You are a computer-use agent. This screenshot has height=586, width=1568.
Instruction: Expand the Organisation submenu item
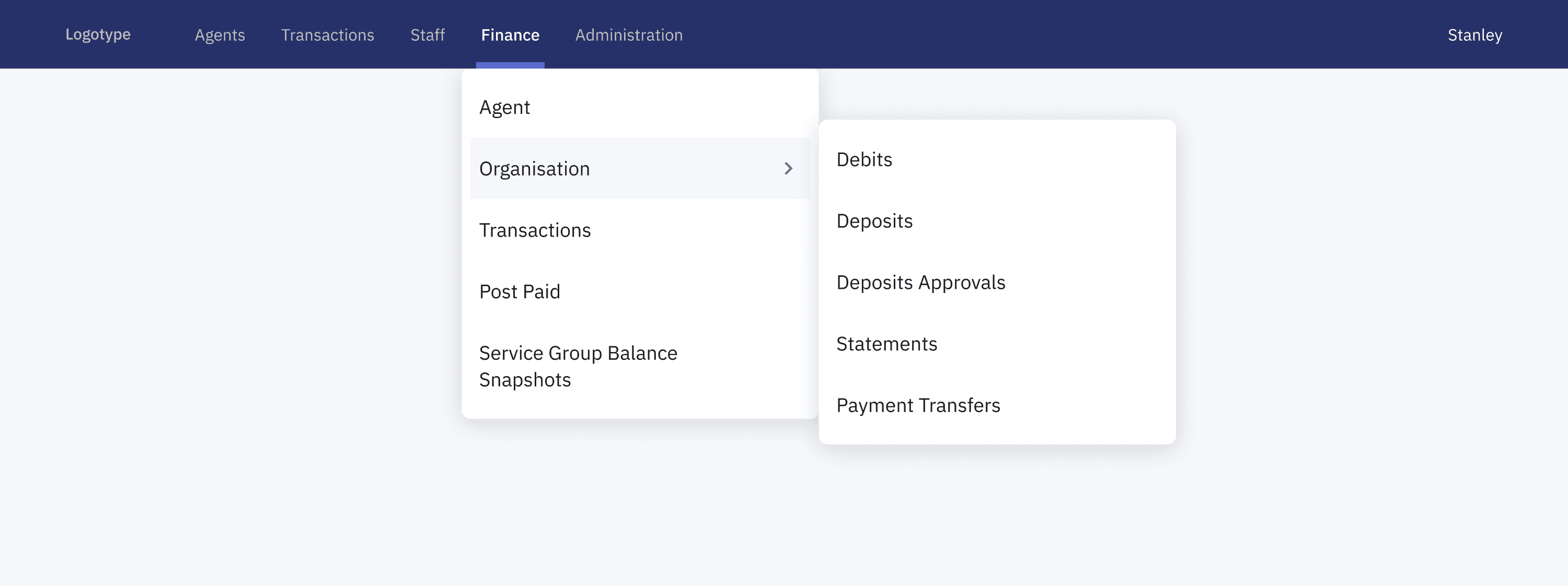point(535,169)
